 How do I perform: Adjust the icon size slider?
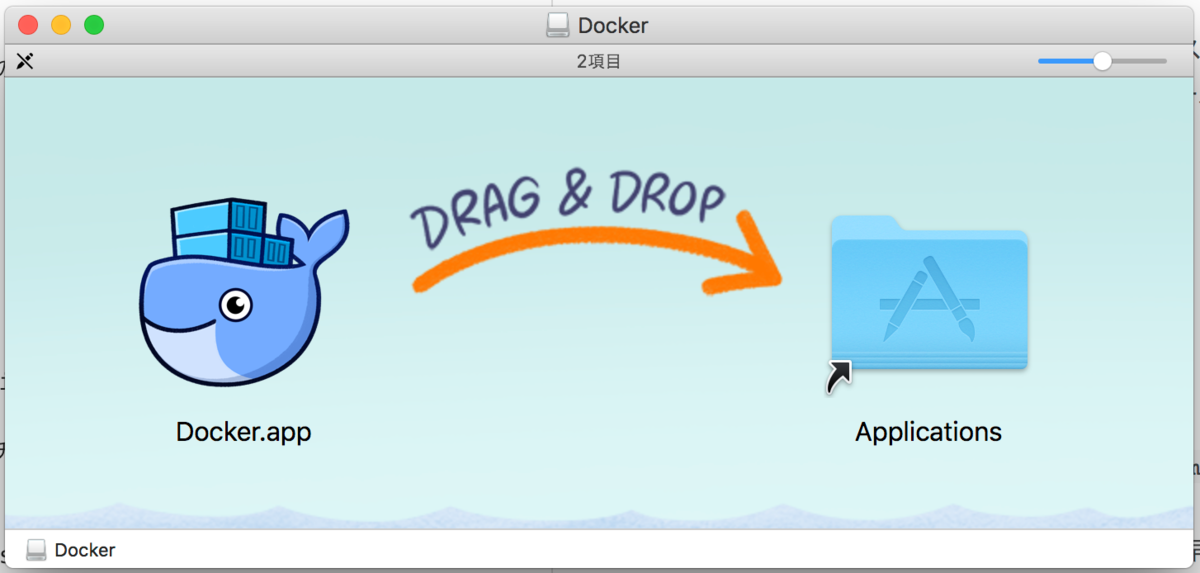click(1102, 61)
